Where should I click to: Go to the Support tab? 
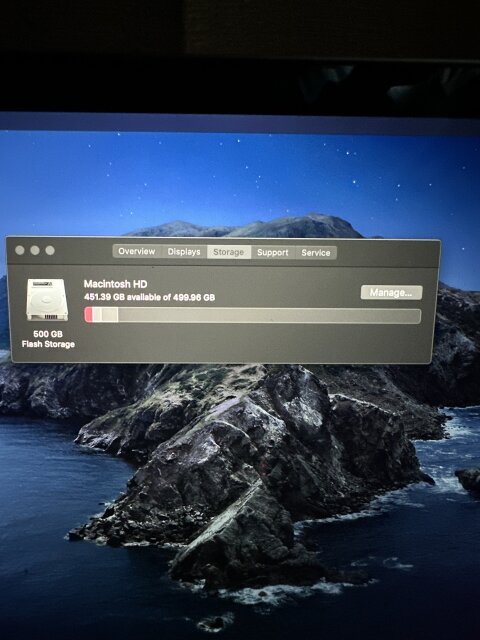click(273, 253)
